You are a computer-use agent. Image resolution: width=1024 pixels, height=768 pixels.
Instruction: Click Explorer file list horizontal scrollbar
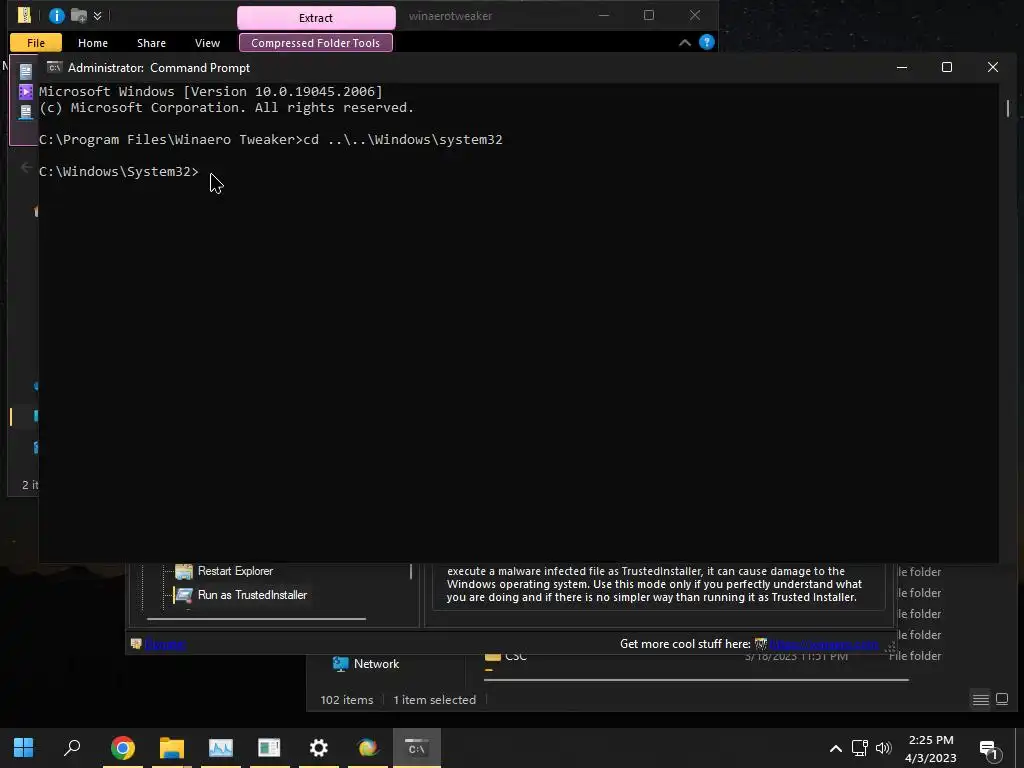coord(696,680)
